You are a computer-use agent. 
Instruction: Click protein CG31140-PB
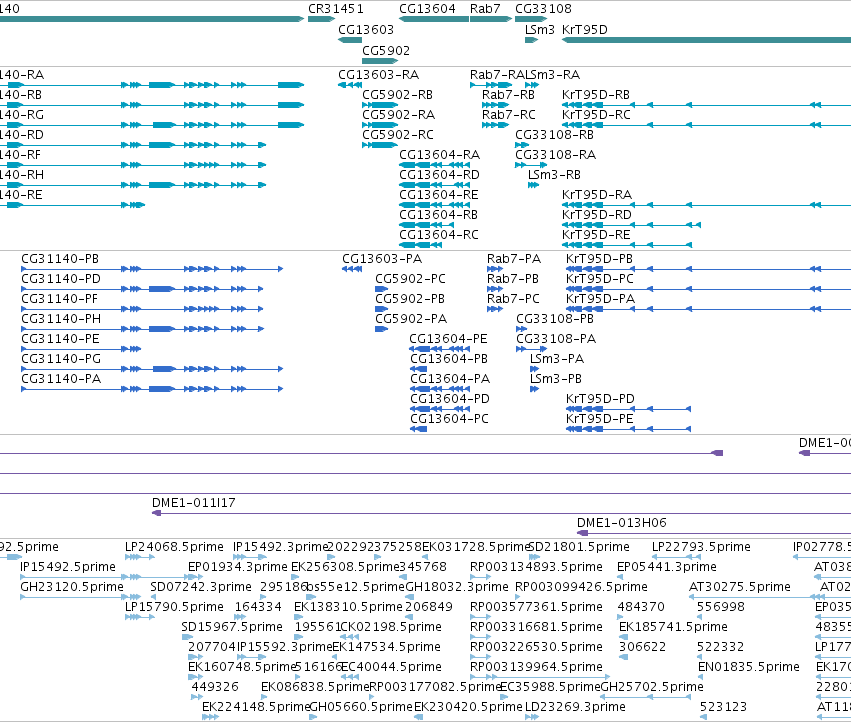(x=152, y=269)
